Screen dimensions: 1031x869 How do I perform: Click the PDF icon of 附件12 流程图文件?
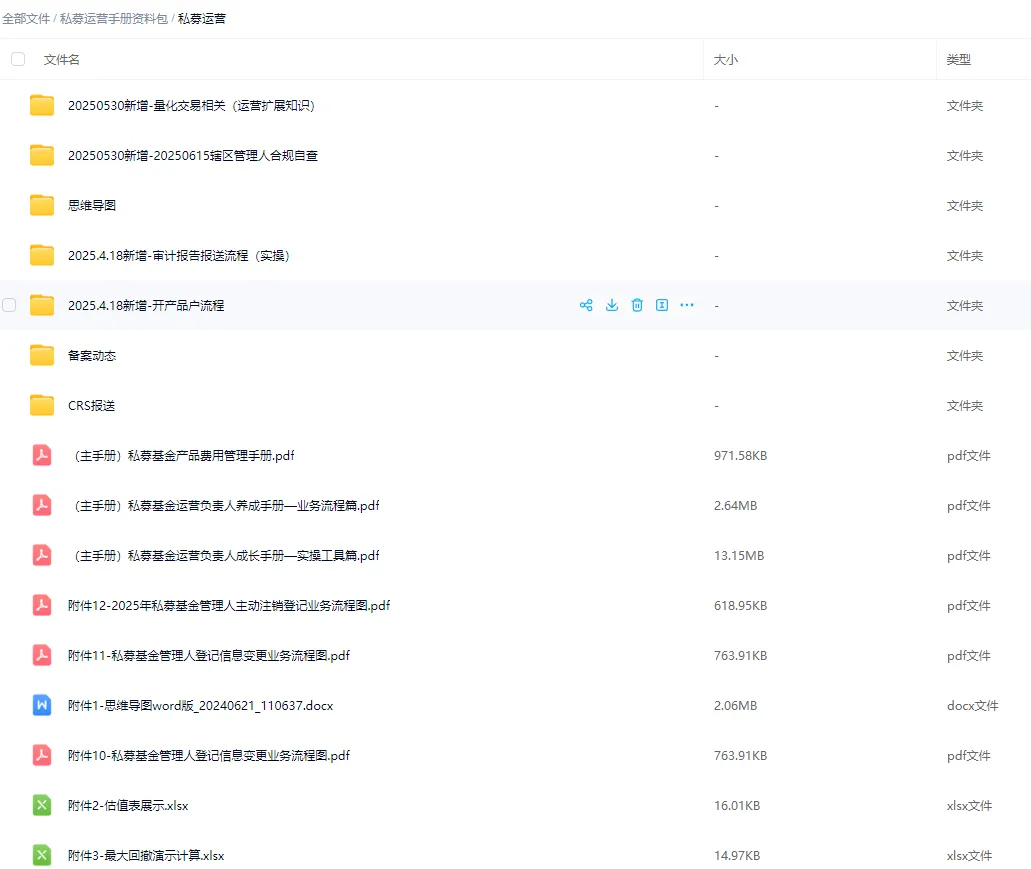point(41,605)
